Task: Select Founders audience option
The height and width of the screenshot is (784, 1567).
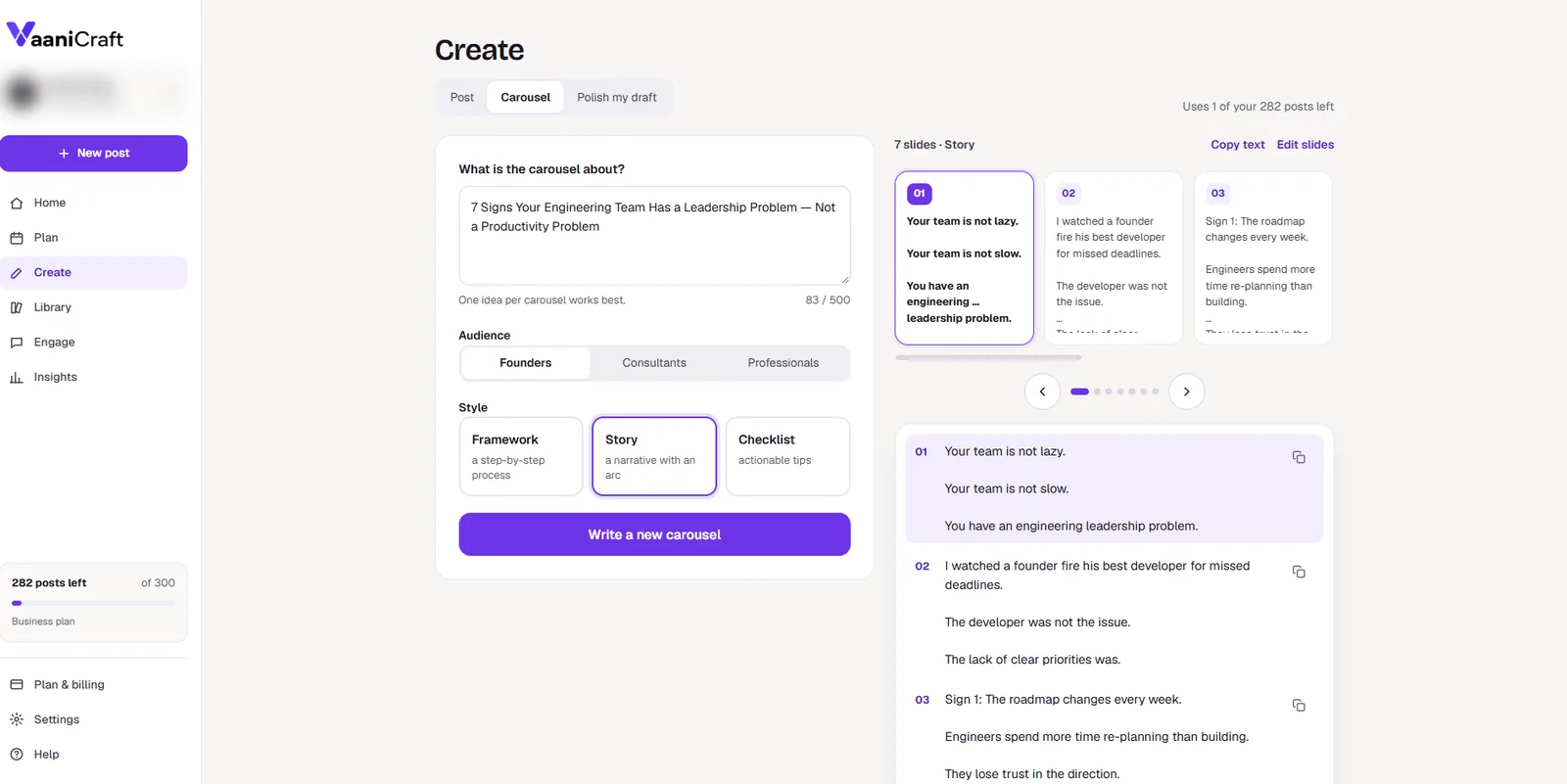Action: (x=526, y=363)
